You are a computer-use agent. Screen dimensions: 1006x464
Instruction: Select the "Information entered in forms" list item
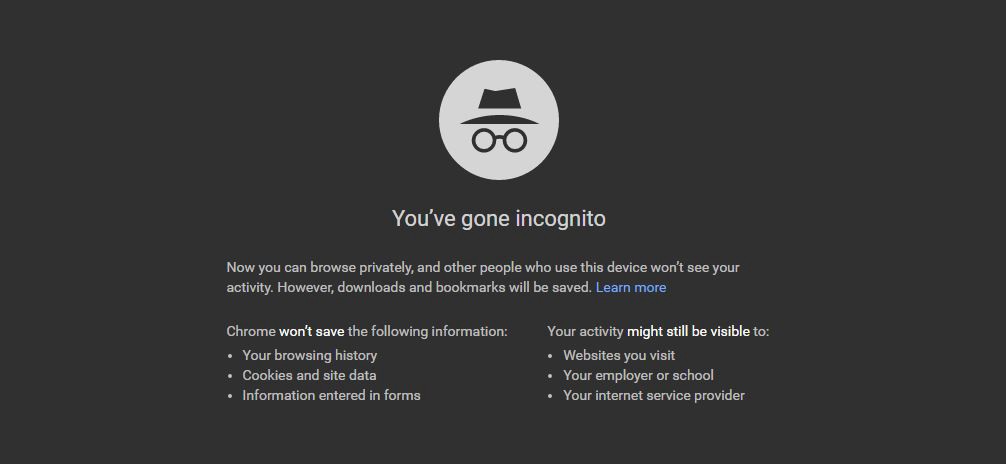(x=331, y=395)
